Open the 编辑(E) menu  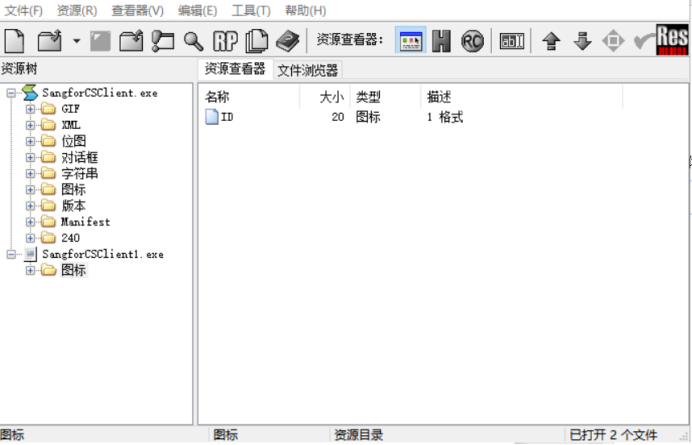(x=197, y=10)
